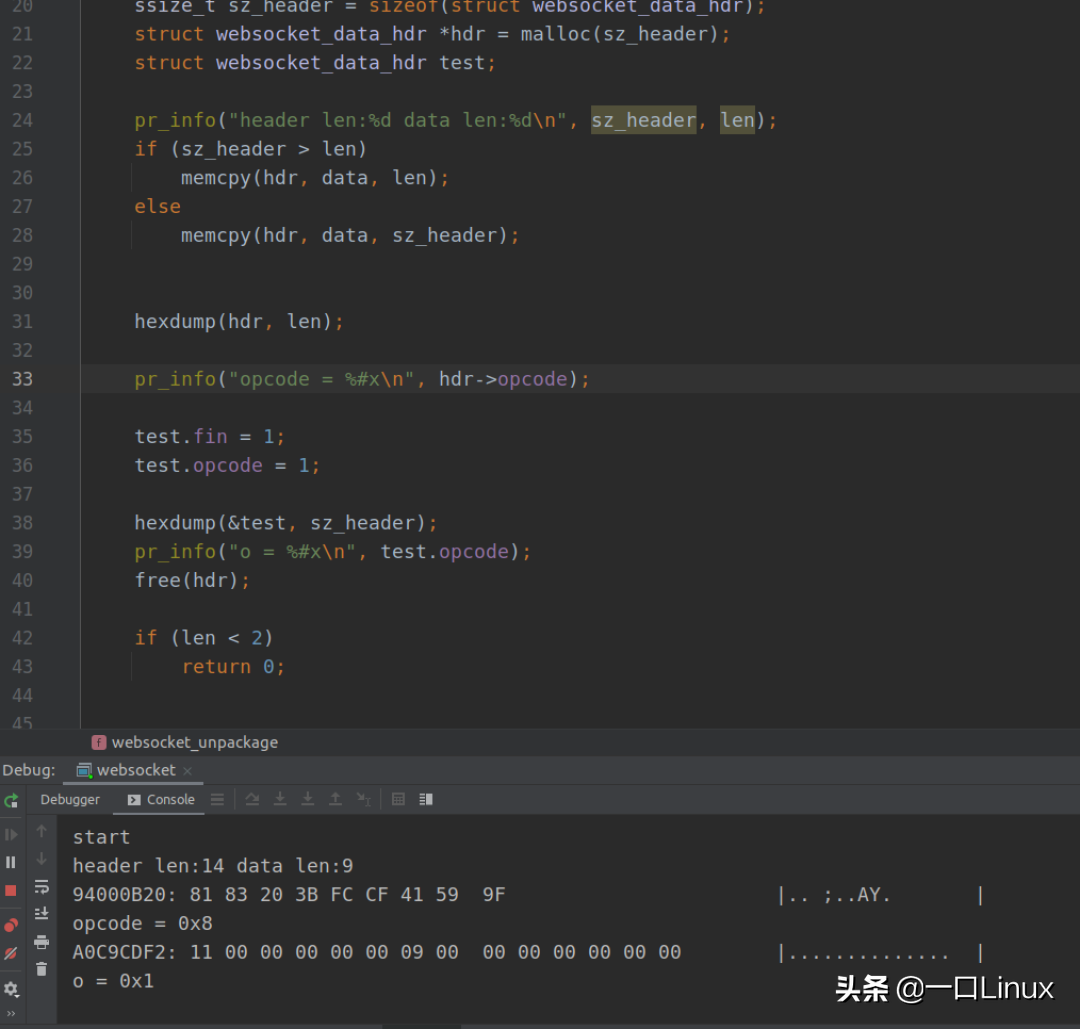1080x1029 pixels.
Task: Click 'hexdump(&test, sz_header);' line
Action: (x=286, y=523)
